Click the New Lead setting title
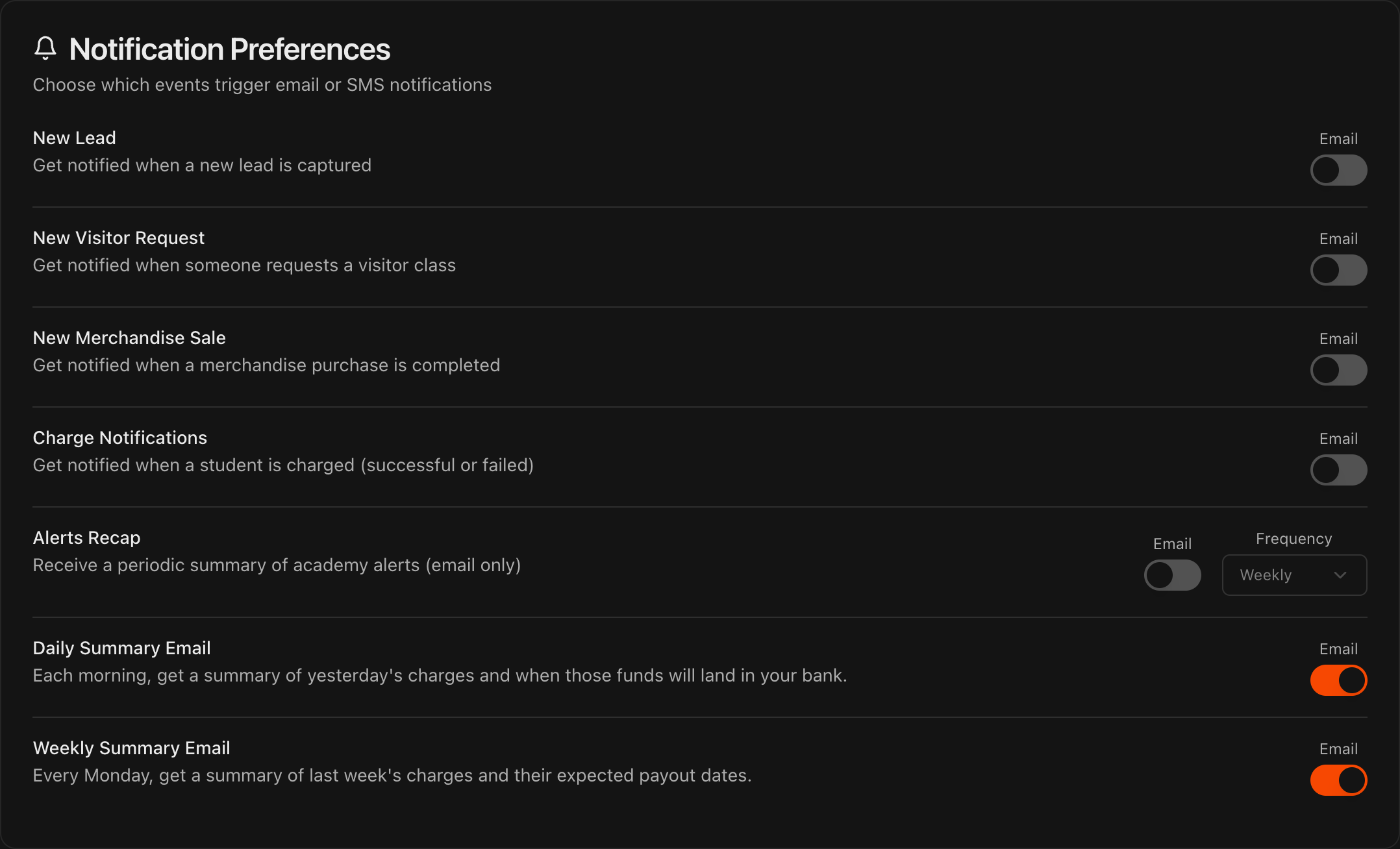 [x=75, y=138]
